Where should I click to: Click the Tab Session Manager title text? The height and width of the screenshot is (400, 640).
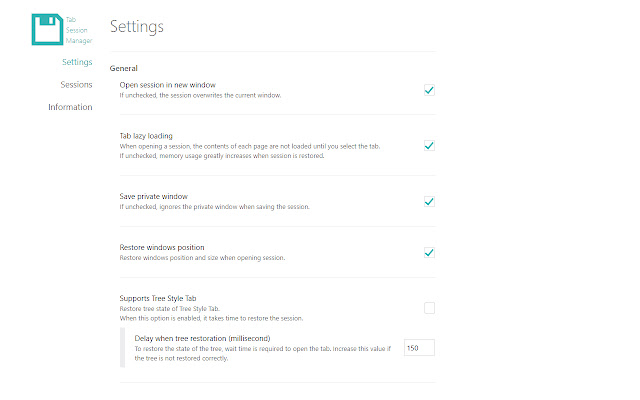(78, 29)
